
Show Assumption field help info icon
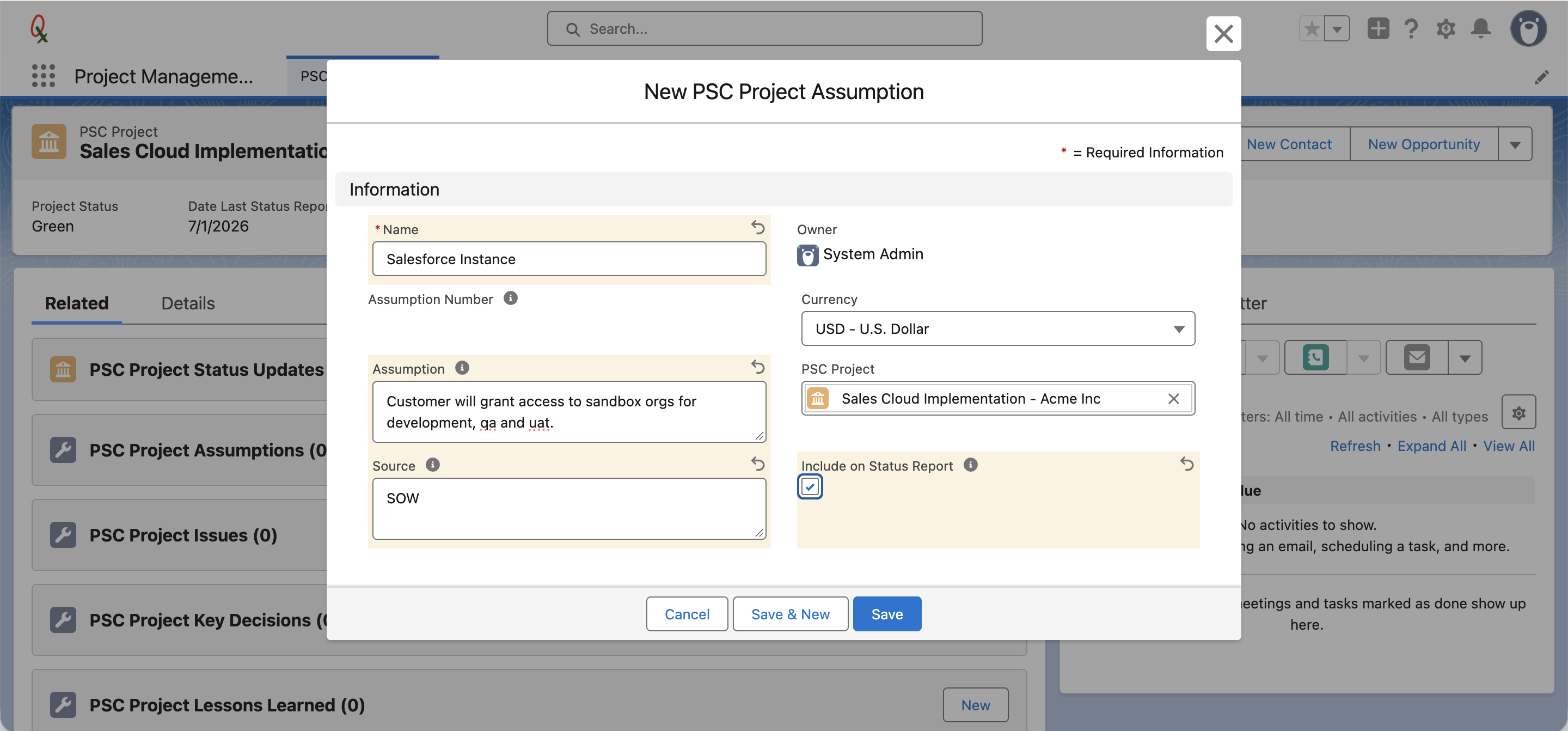tap(463, 367)
